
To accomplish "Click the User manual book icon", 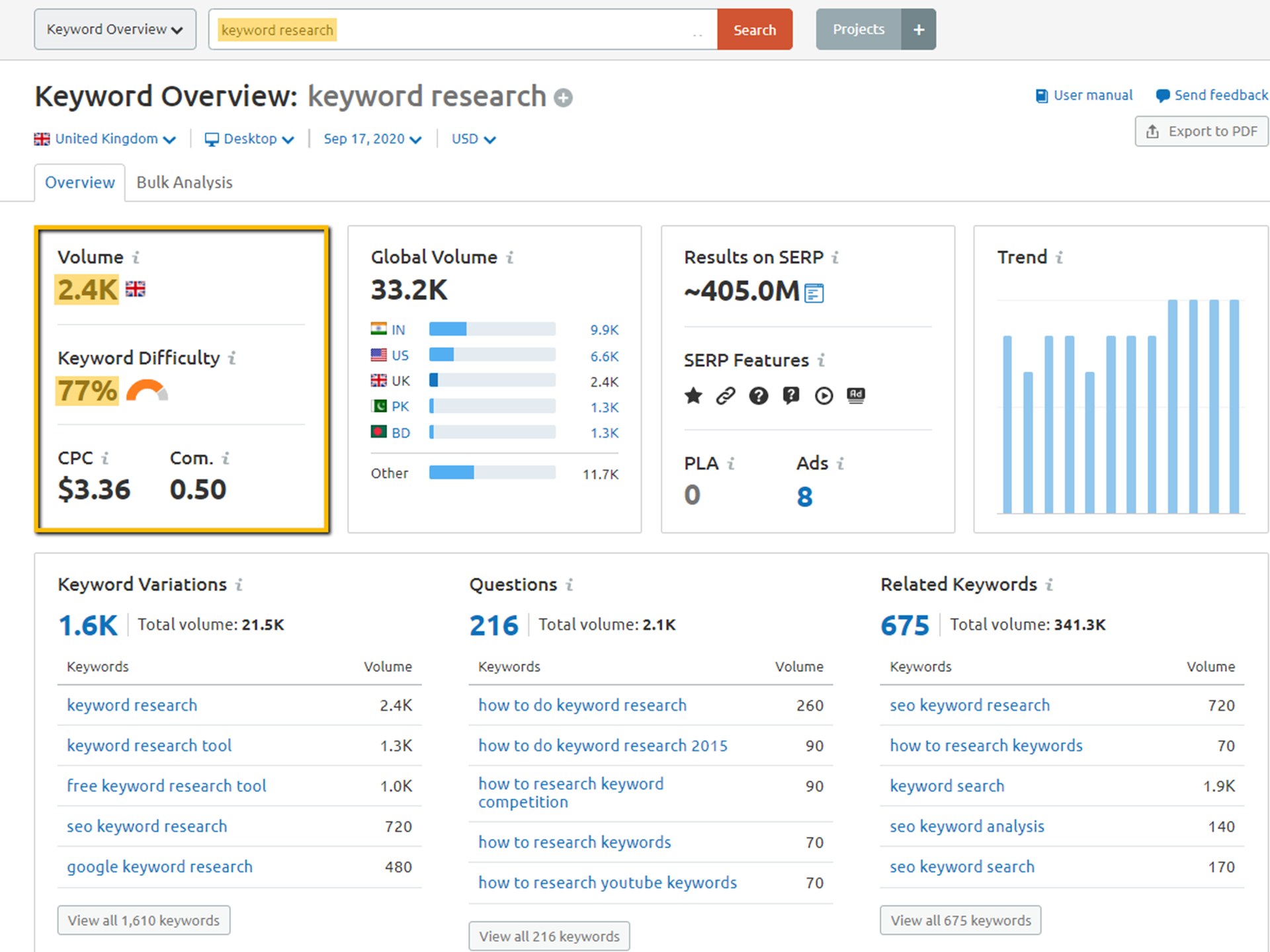I will tap(1041, 95).
